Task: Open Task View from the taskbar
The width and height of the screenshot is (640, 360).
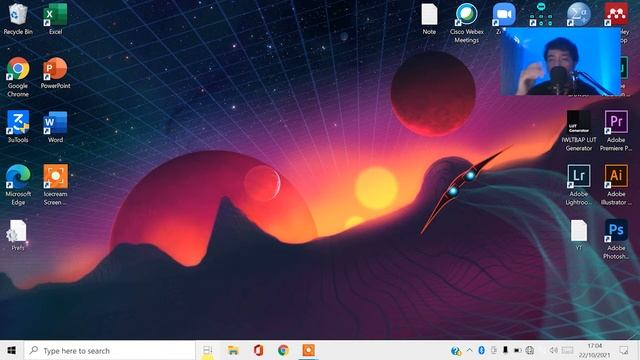Action: point(207,350)
